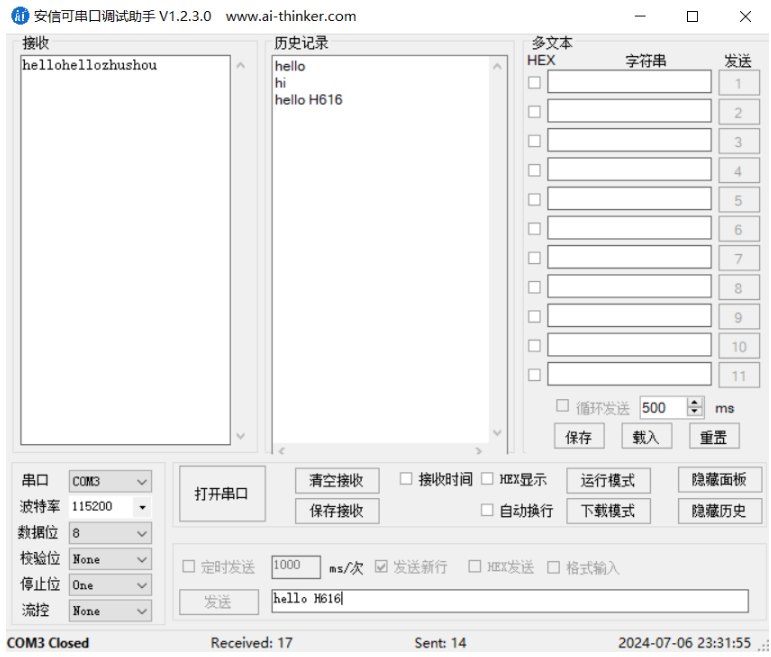Close the serial debug window
Image resolution: width=771 pixels, height=657 pixels.
(x=745, y=16)
